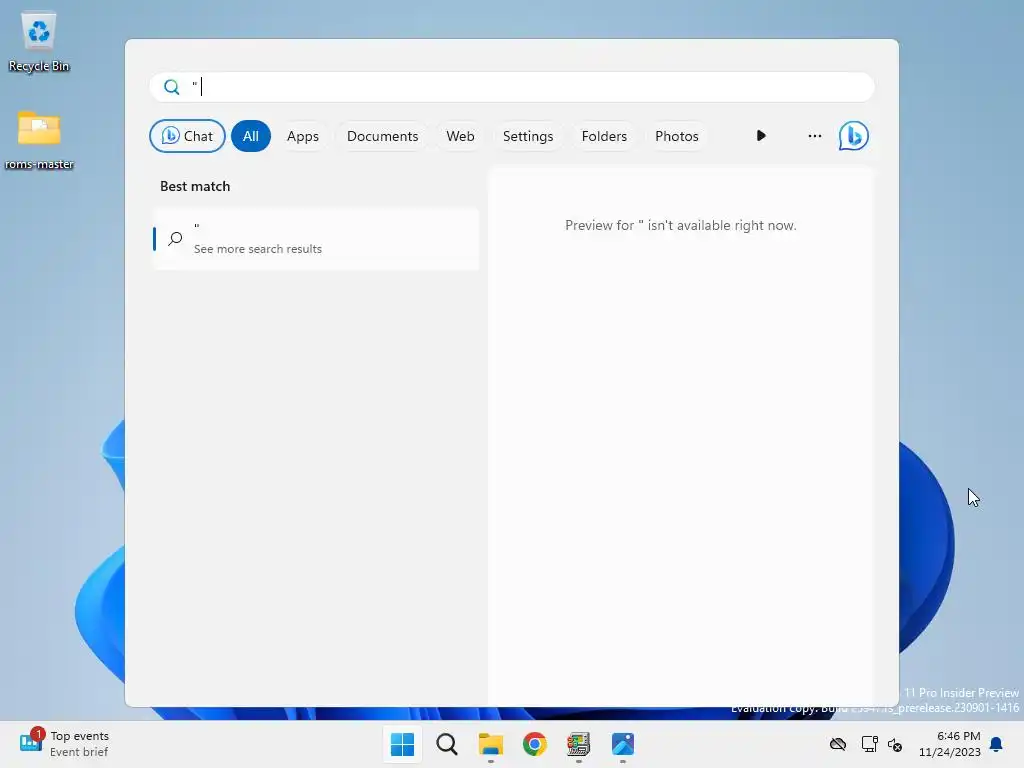
Task: Click the cloud sync tray icon
Action: [x=838, y=744]
